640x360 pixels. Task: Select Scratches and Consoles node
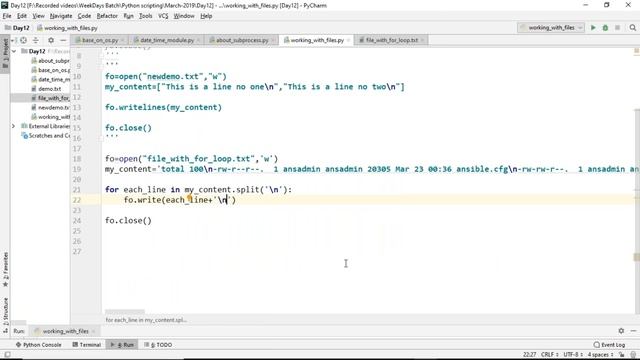click(45, 136)
